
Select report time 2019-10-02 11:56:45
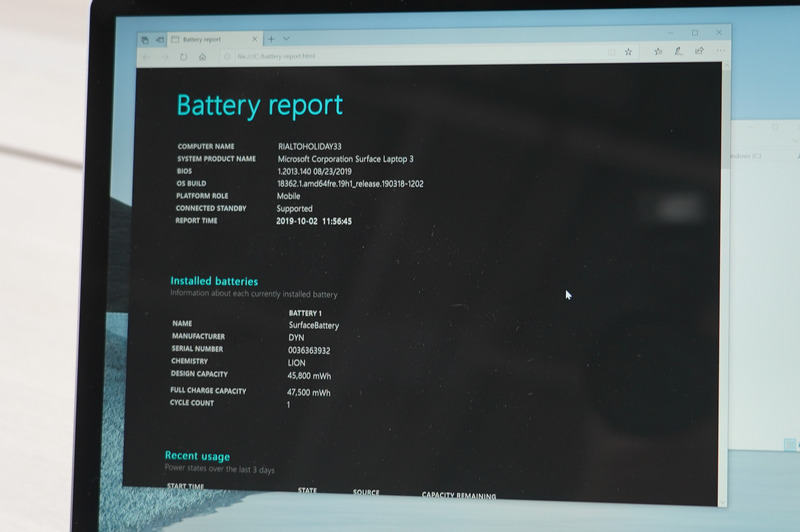click(314, 221)
